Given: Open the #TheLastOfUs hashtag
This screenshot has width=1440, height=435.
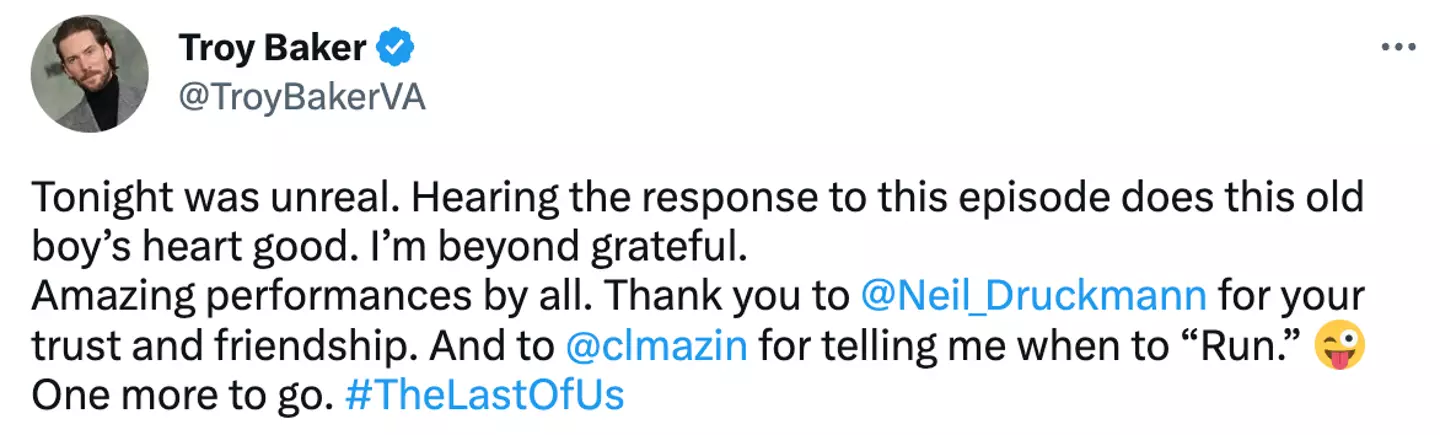Looking at the screenshot, I should [484, 396].
